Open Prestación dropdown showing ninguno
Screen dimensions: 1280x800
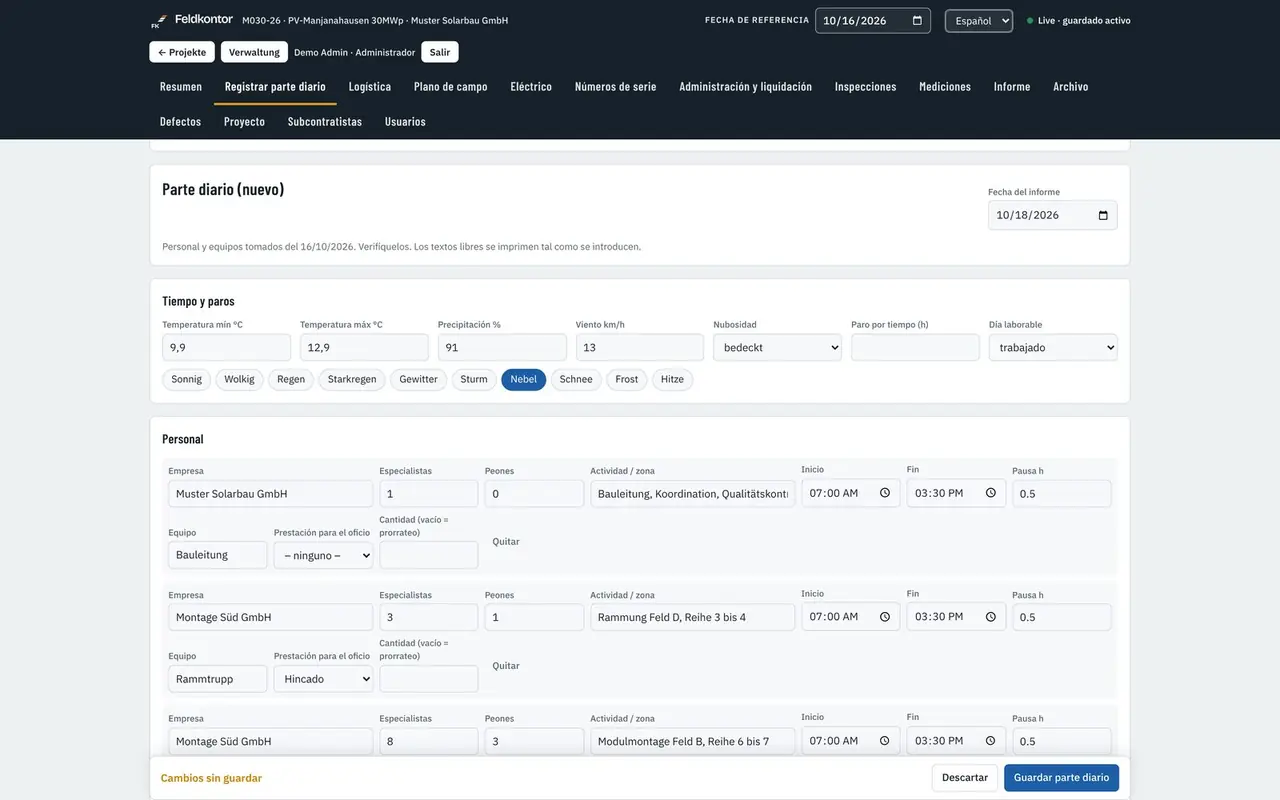(323, 555)
